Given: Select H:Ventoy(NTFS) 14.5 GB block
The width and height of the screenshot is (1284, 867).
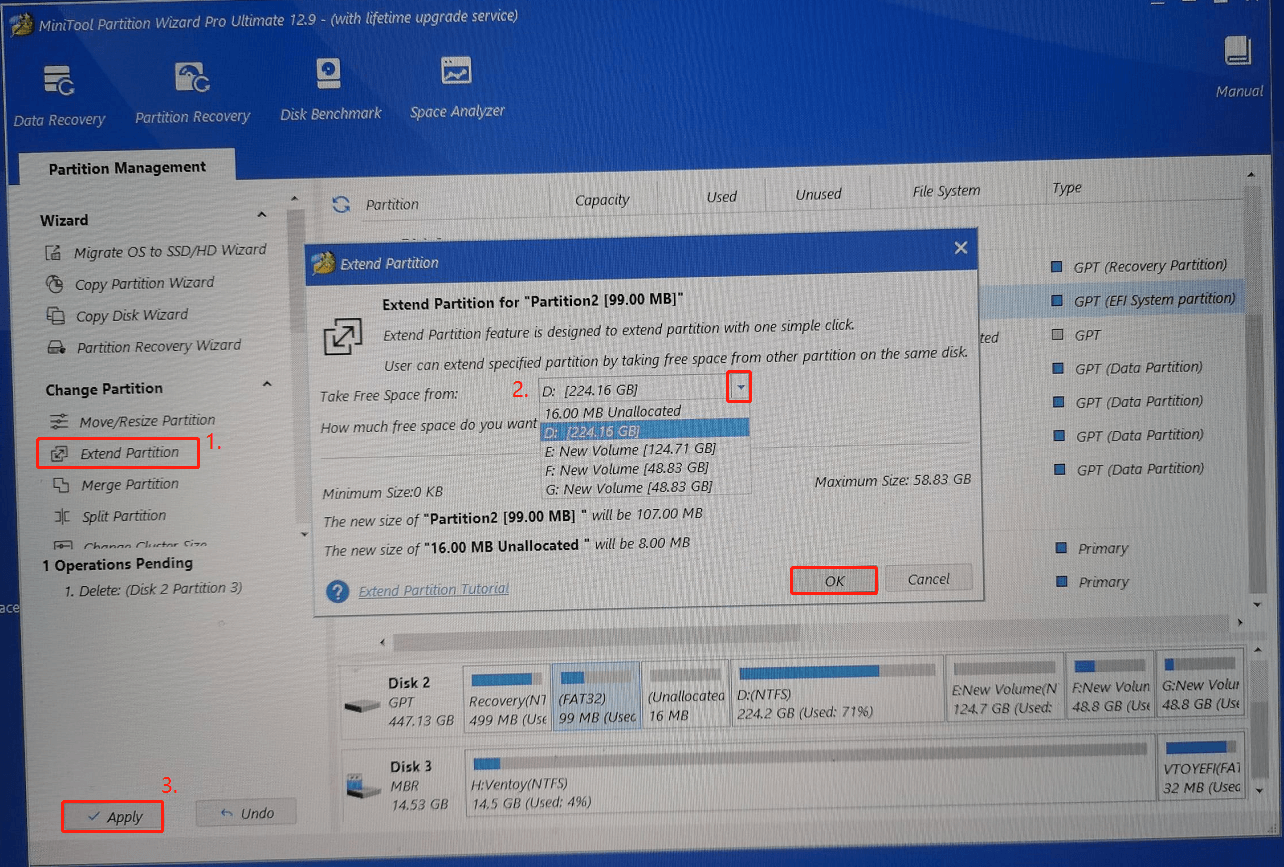Looking at the screenshot, I should [809, 773].
